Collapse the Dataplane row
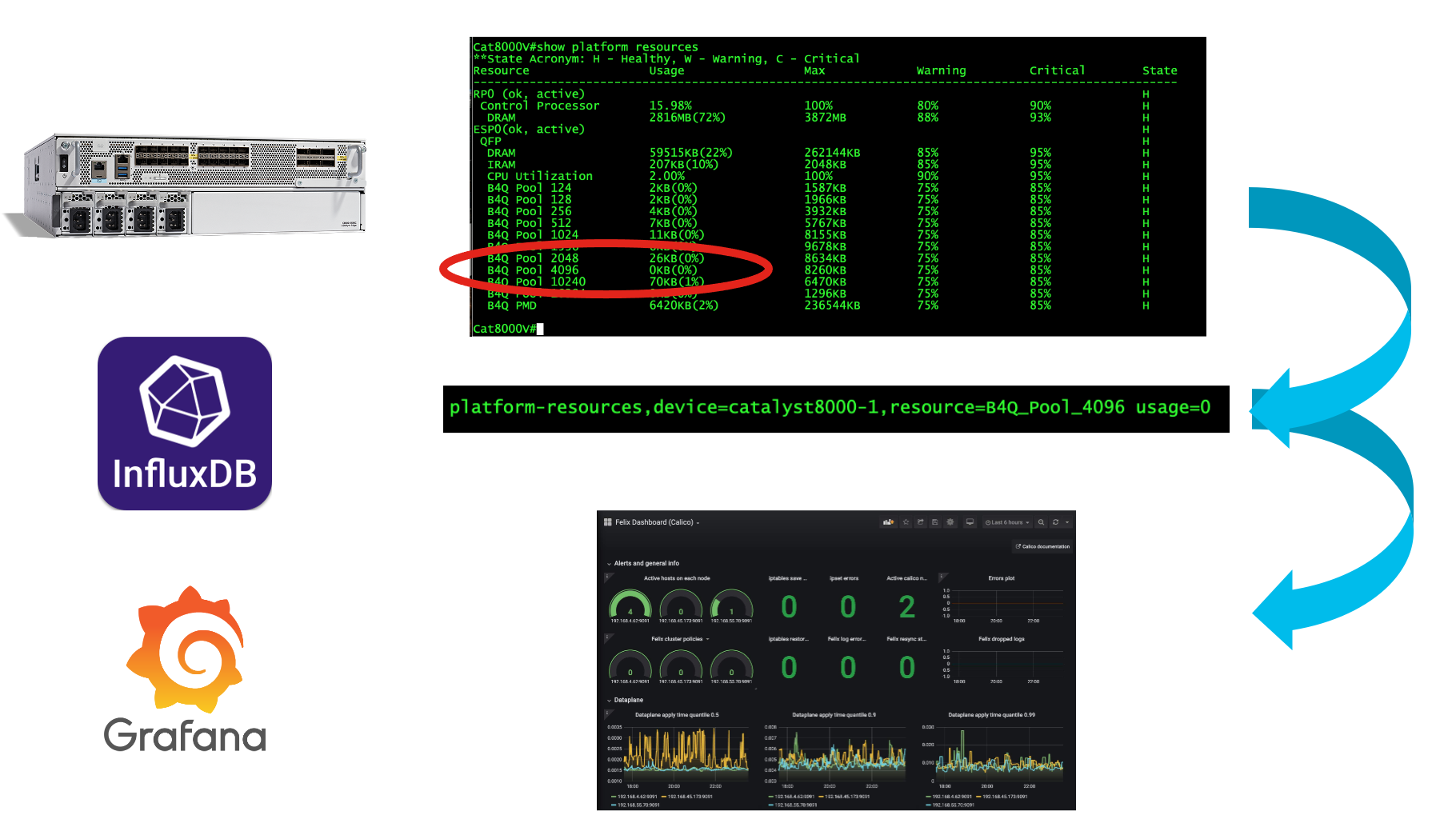Screen dimensions: 1456x819 (625, 700)
